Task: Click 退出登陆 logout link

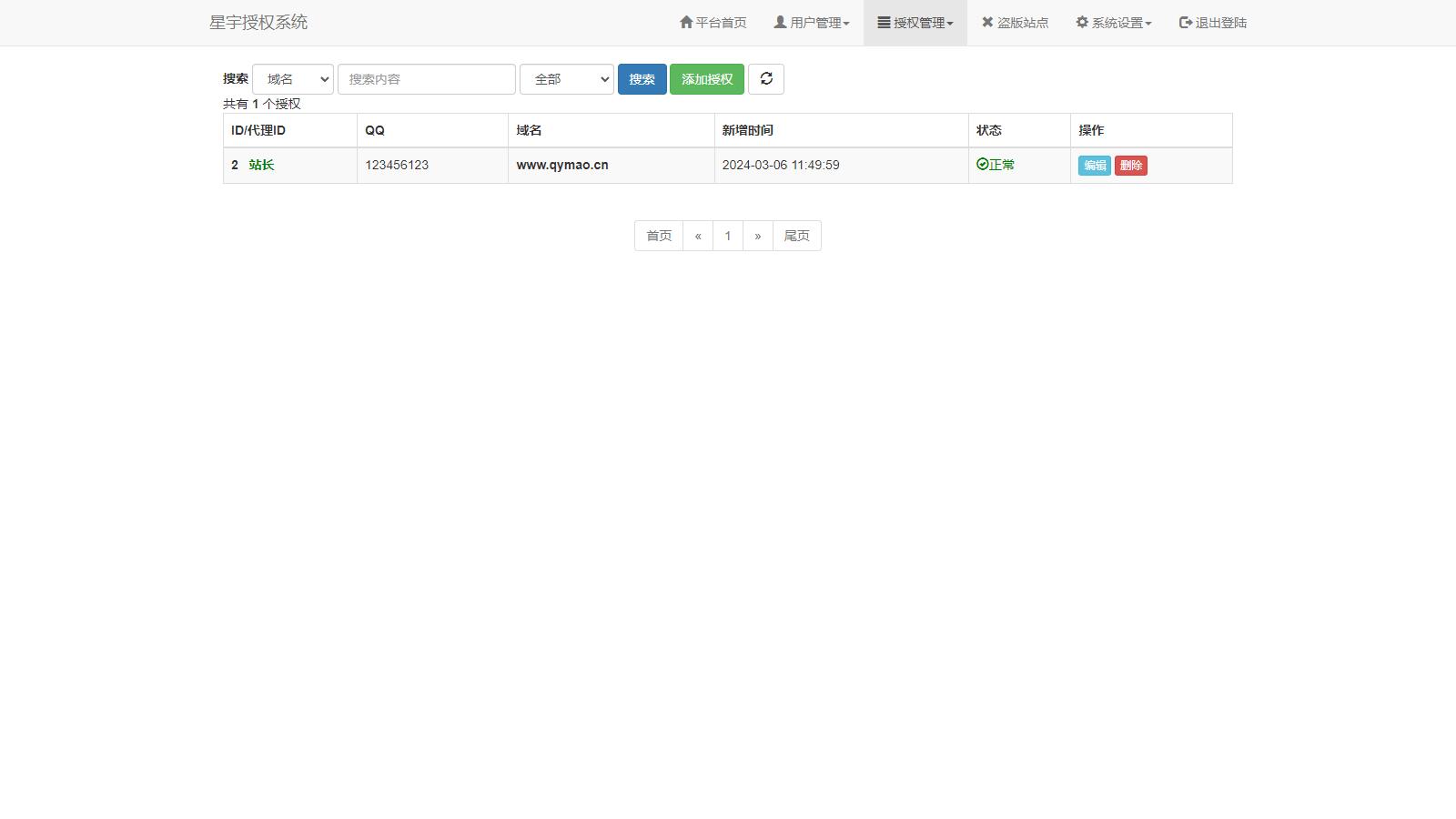Action: (1212, 23)
